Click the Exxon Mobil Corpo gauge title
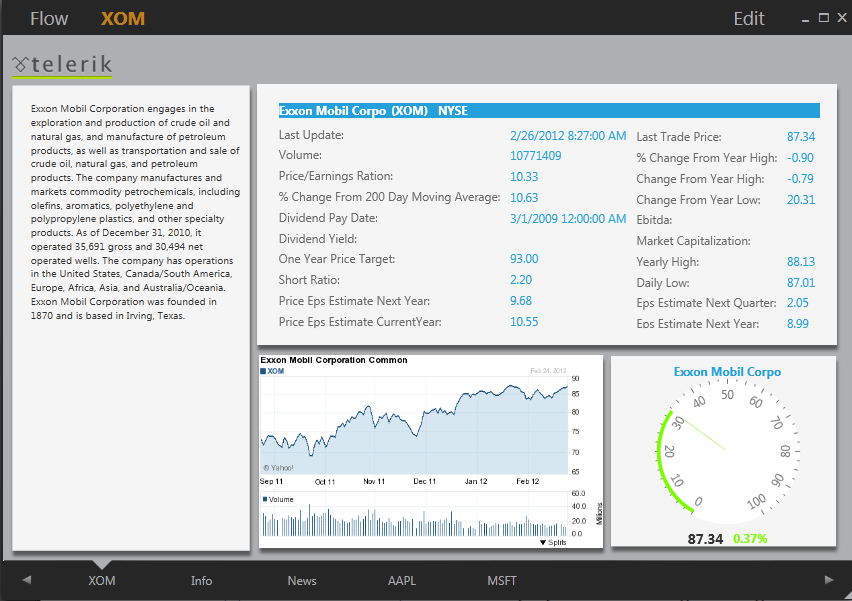The image size is (852, 601). [x=727, y=372]
